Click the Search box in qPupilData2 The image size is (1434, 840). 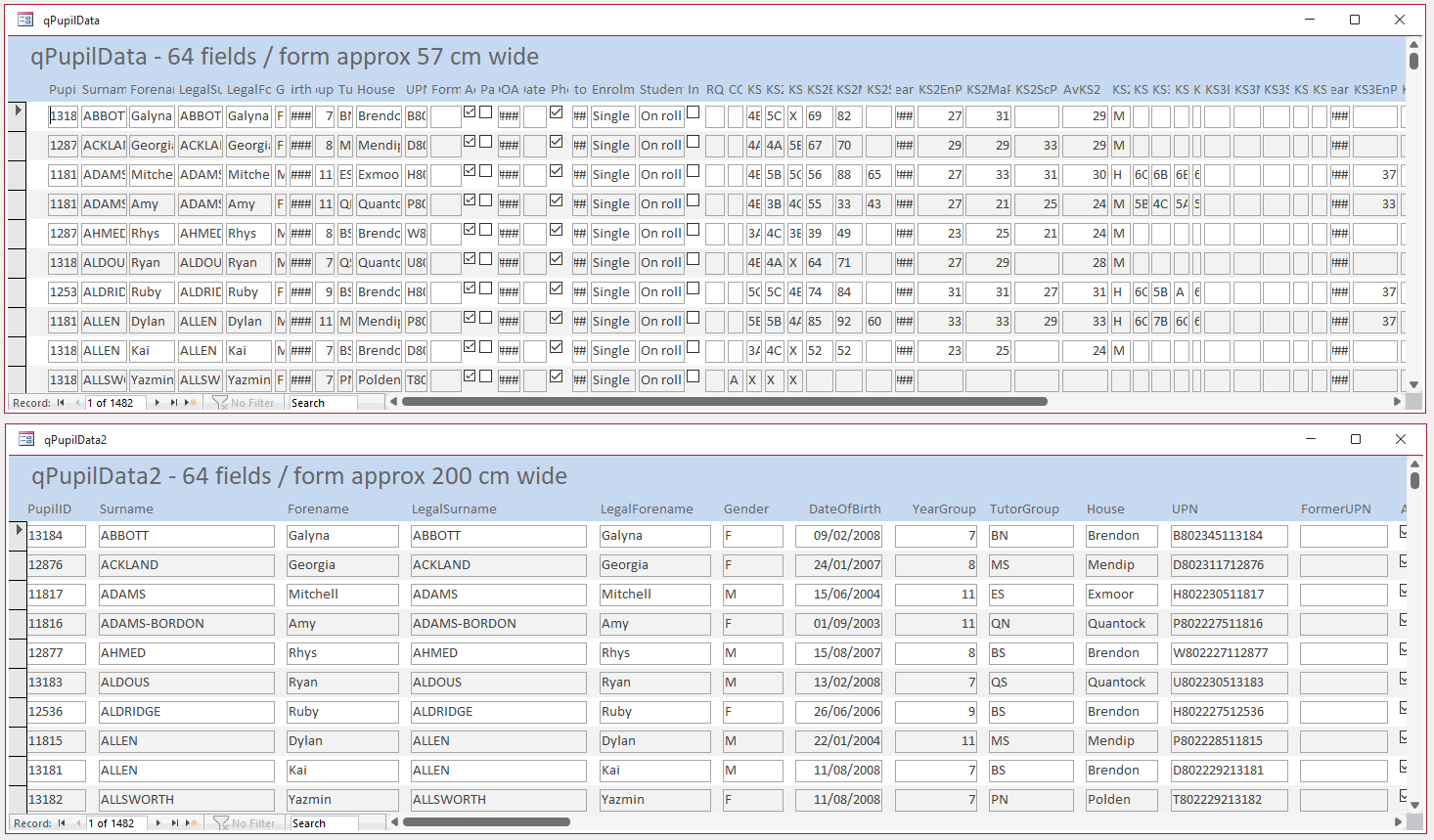point(324,823)
